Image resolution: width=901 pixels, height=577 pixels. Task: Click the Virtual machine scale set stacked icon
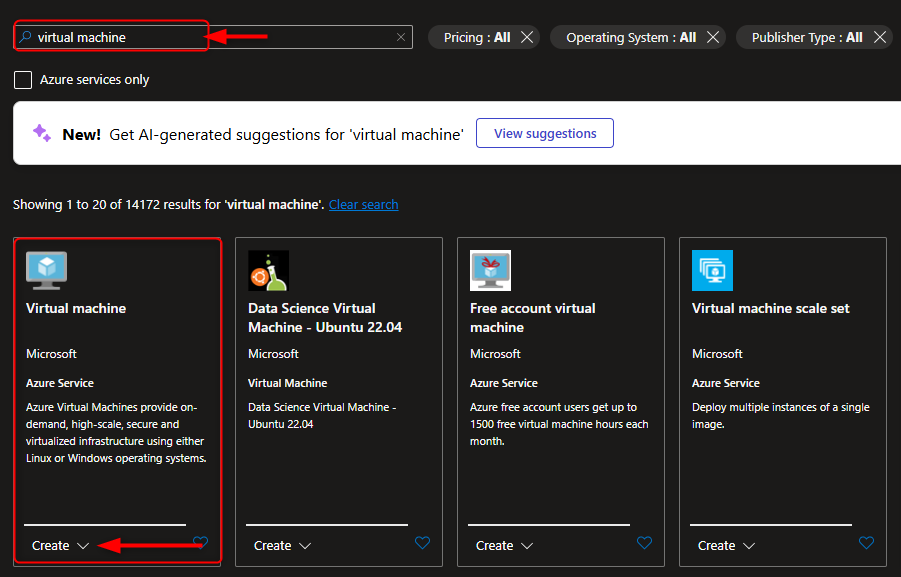coord(712,270)
